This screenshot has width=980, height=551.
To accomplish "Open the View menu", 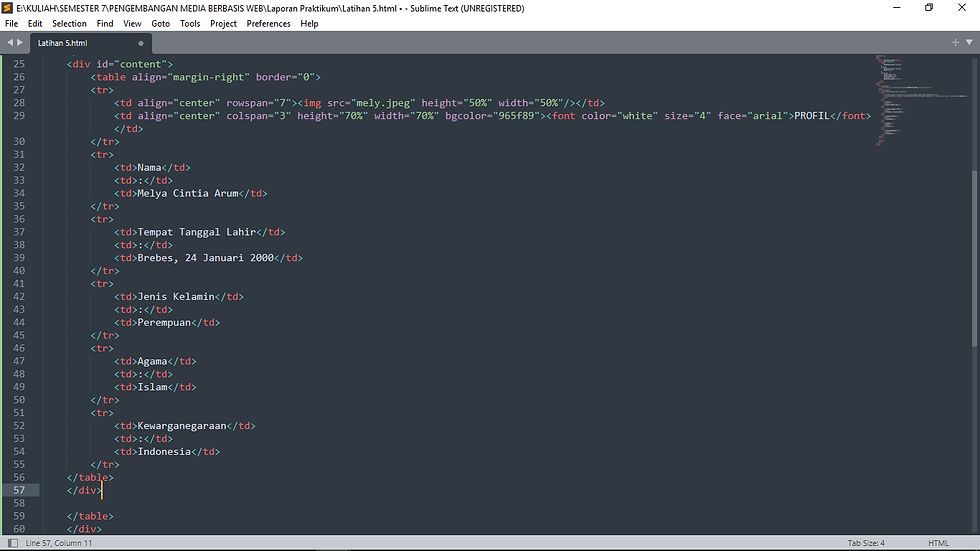I will click(132, 24).
